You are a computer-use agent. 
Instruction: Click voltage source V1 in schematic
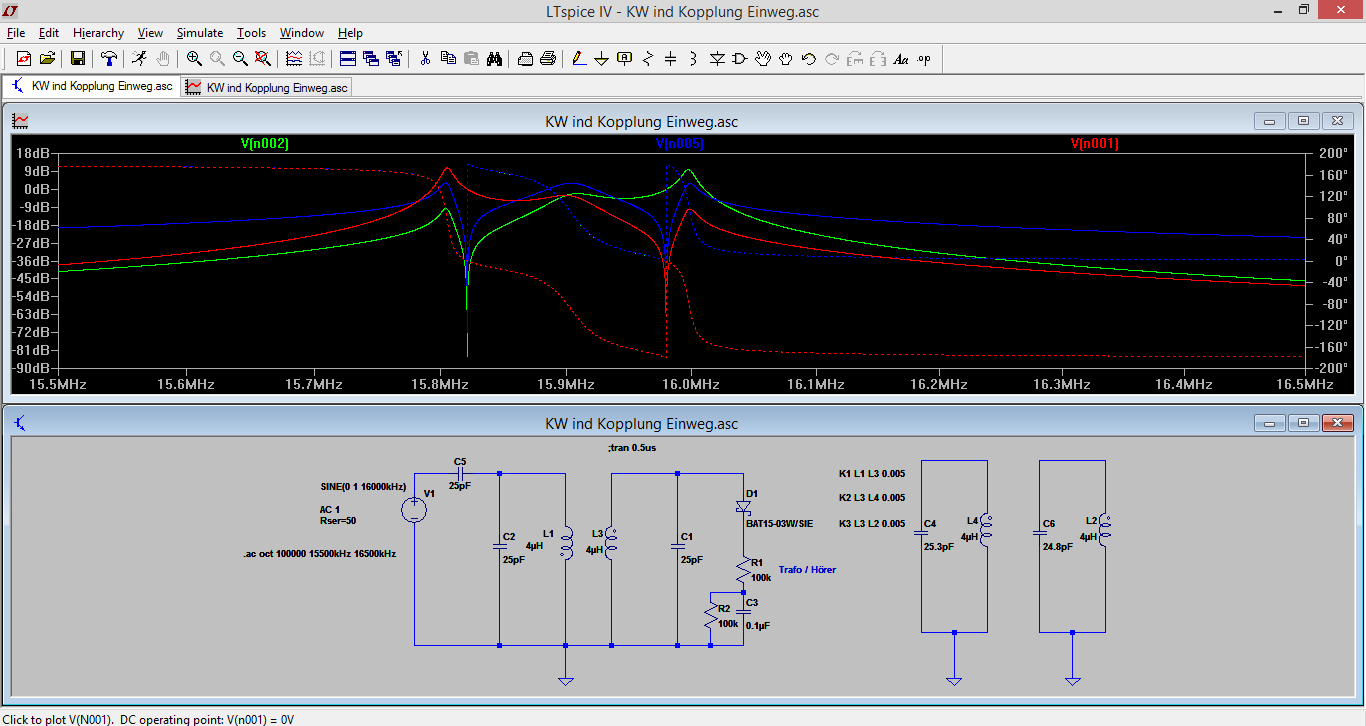(x=414, y=510)
